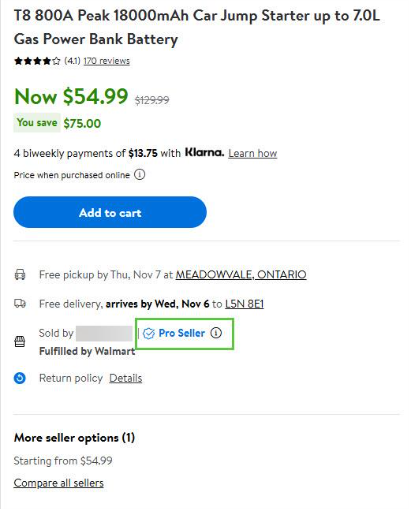Click the product title heading
Image resolution: width=409 pixels, height=509 pixels.
coord(197,27)
